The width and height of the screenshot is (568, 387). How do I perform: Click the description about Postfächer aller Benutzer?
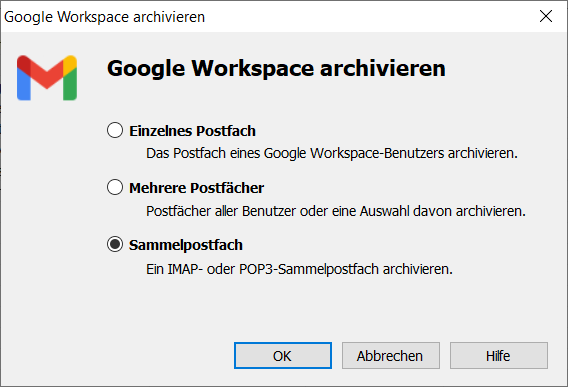point(336,211)
